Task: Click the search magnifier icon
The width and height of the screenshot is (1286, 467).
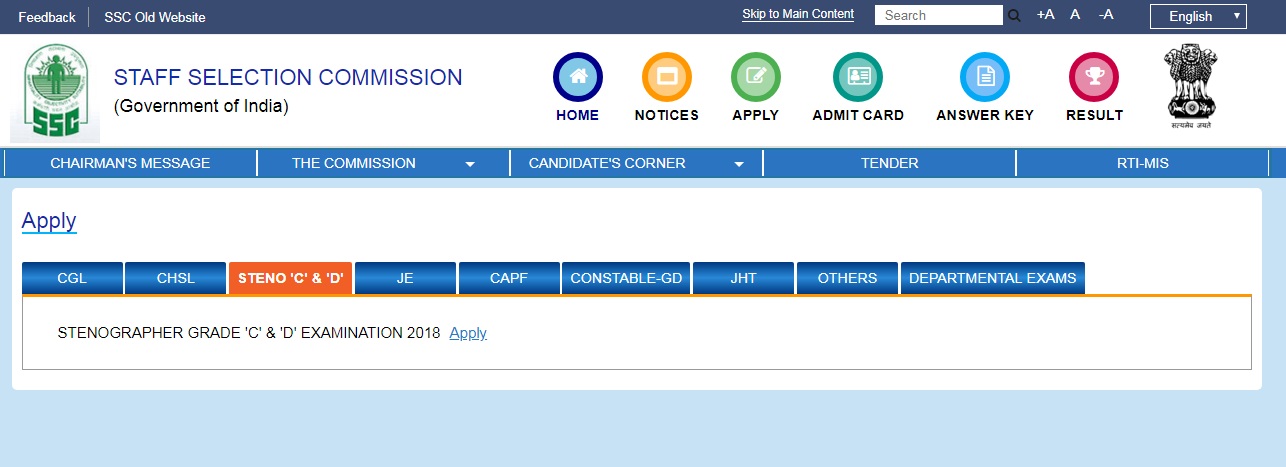Action: [1014, 16]
